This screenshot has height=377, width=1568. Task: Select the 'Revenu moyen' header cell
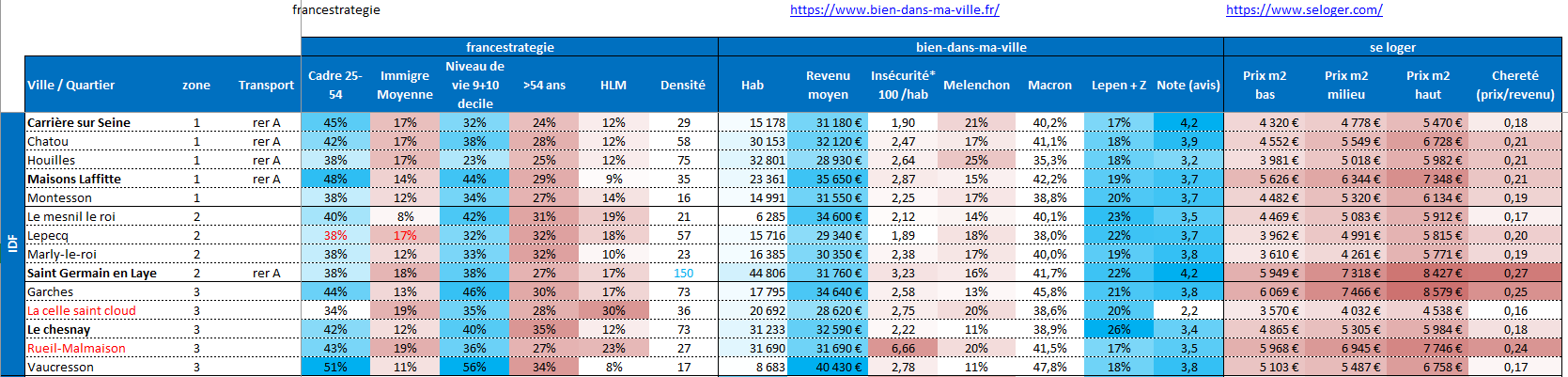pyautogui.click(x=828, y=85)
